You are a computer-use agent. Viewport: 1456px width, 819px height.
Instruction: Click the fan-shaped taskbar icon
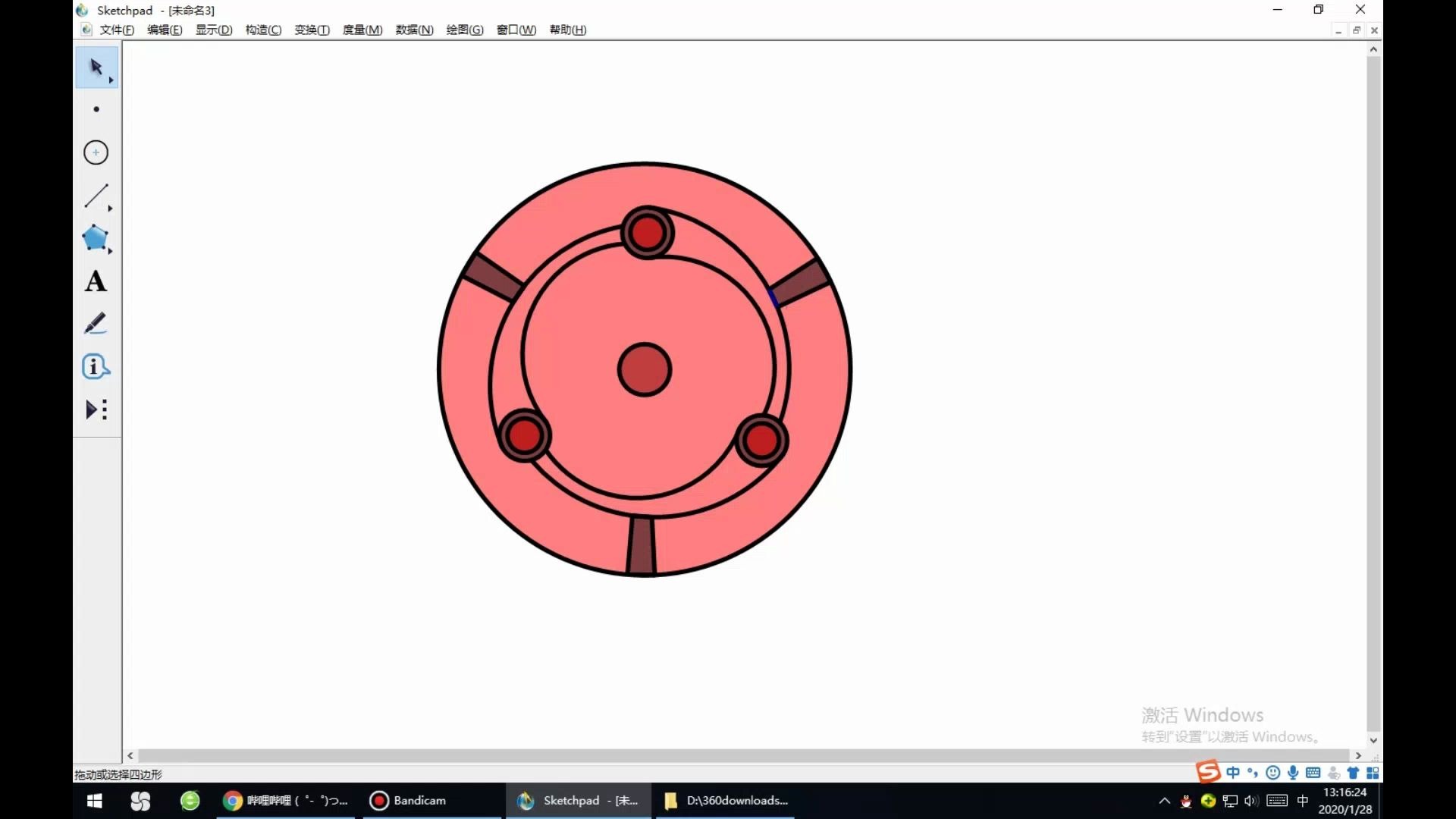(140, 801)
